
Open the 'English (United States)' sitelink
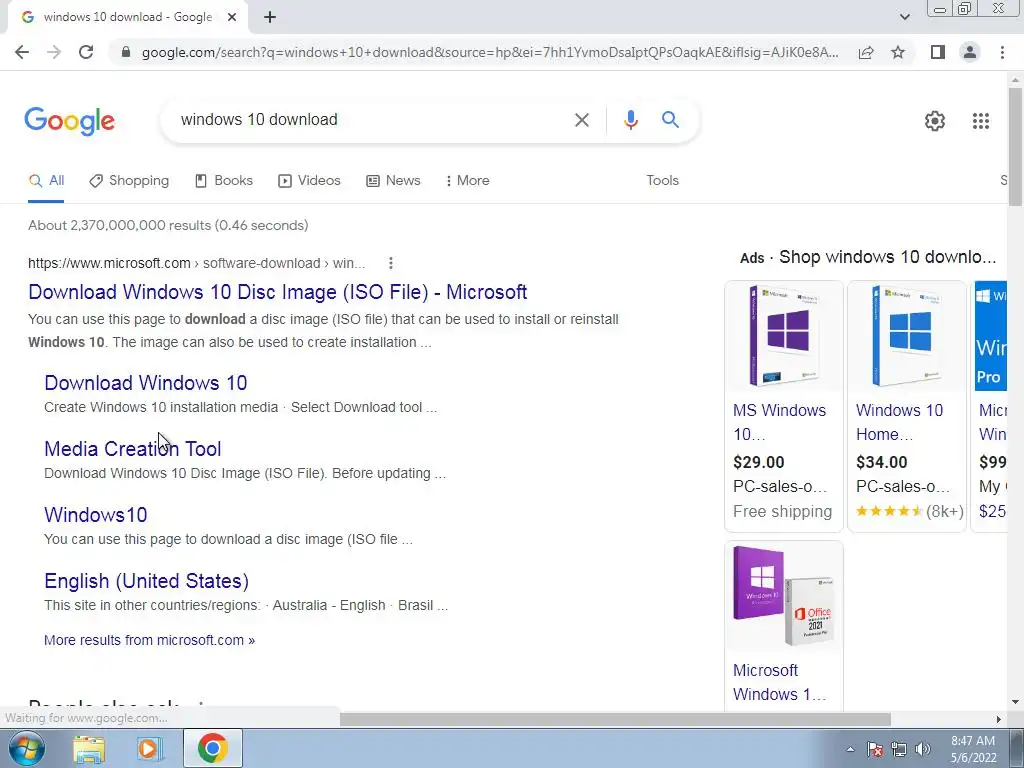[146, 581]
